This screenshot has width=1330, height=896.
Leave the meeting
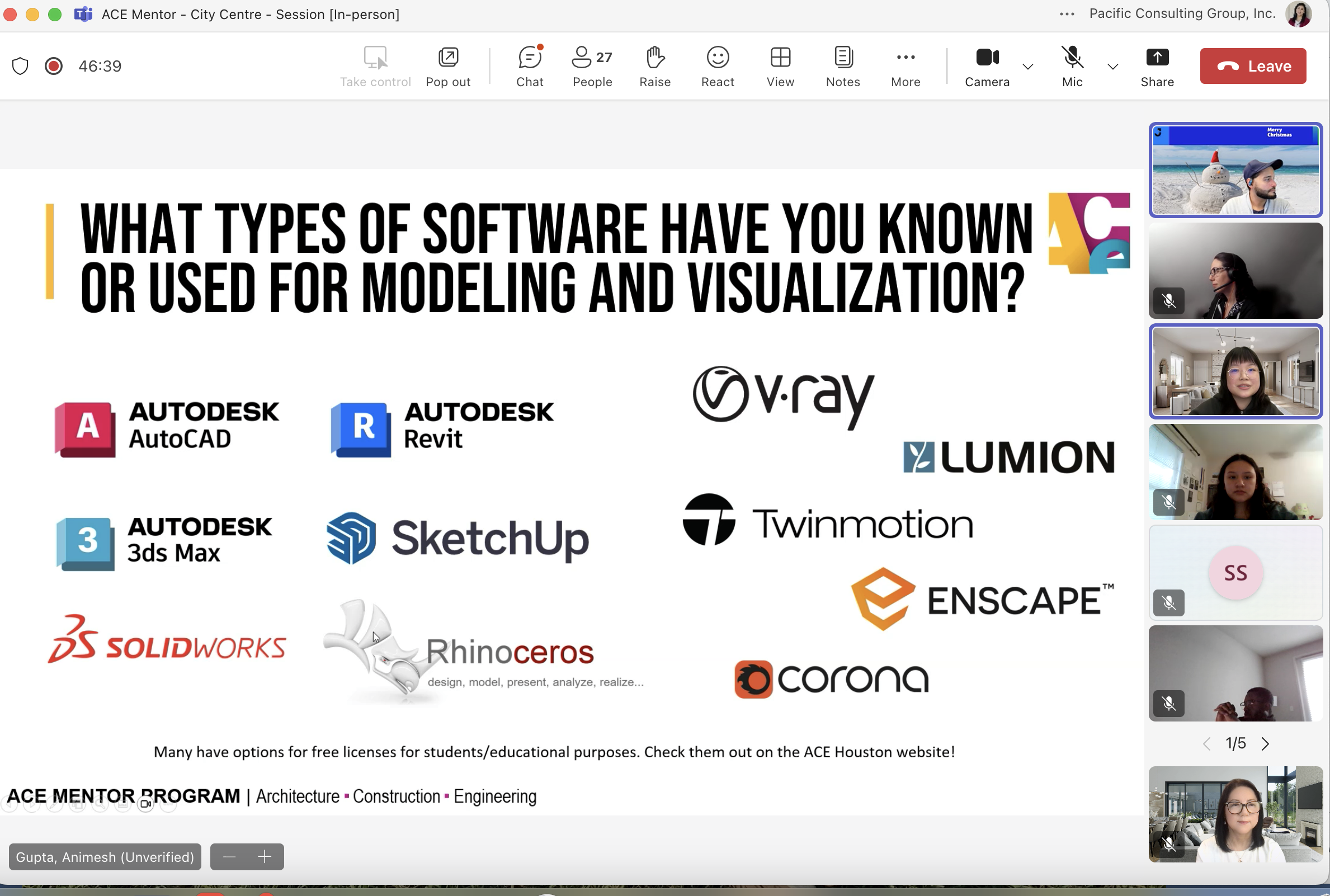(x=1253, y=67)
